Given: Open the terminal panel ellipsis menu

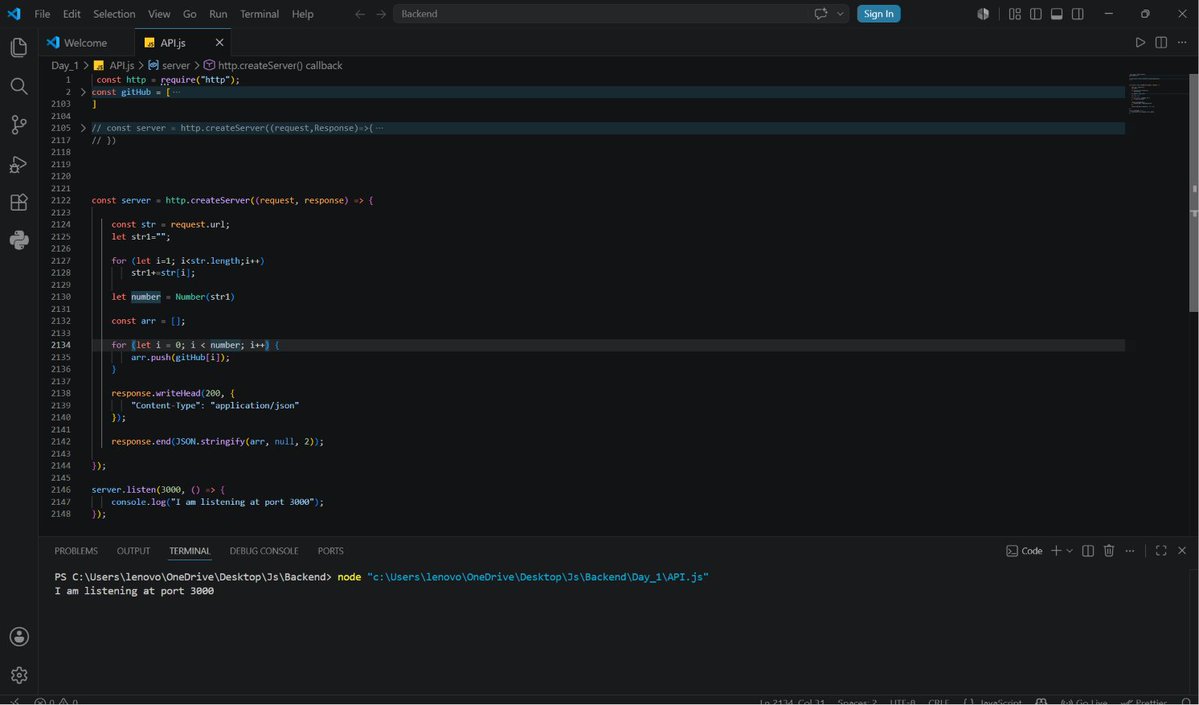Looking at the screenshot, I should tap(1130, 551).
